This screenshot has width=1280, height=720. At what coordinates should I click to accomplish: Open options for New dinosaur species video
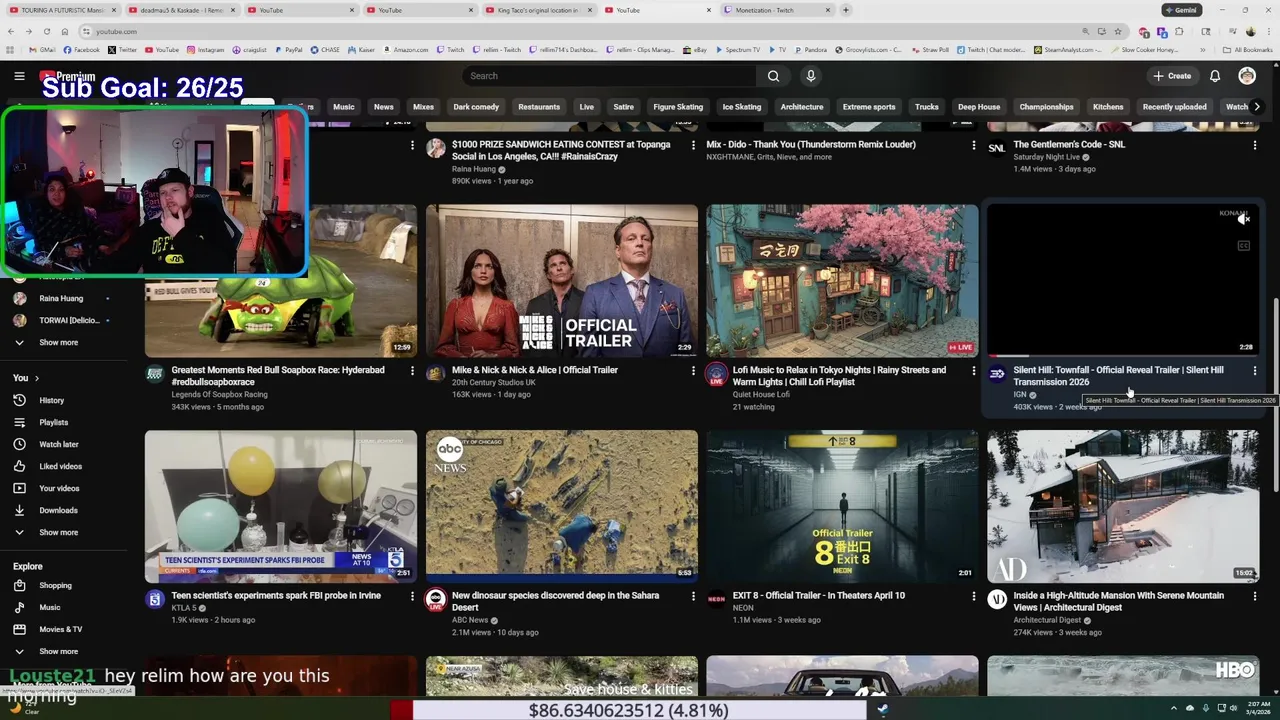tap(693, 596)
